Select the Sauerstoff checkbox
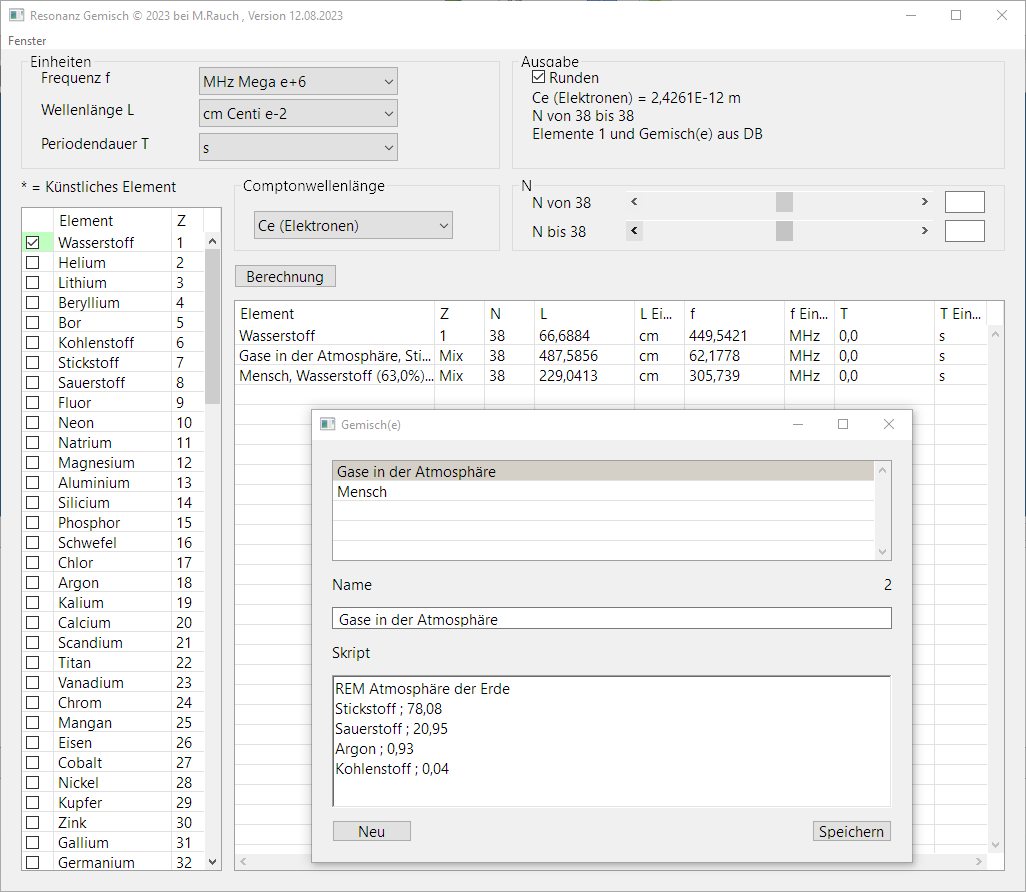The image size is (1026, 892). [33, 383]
